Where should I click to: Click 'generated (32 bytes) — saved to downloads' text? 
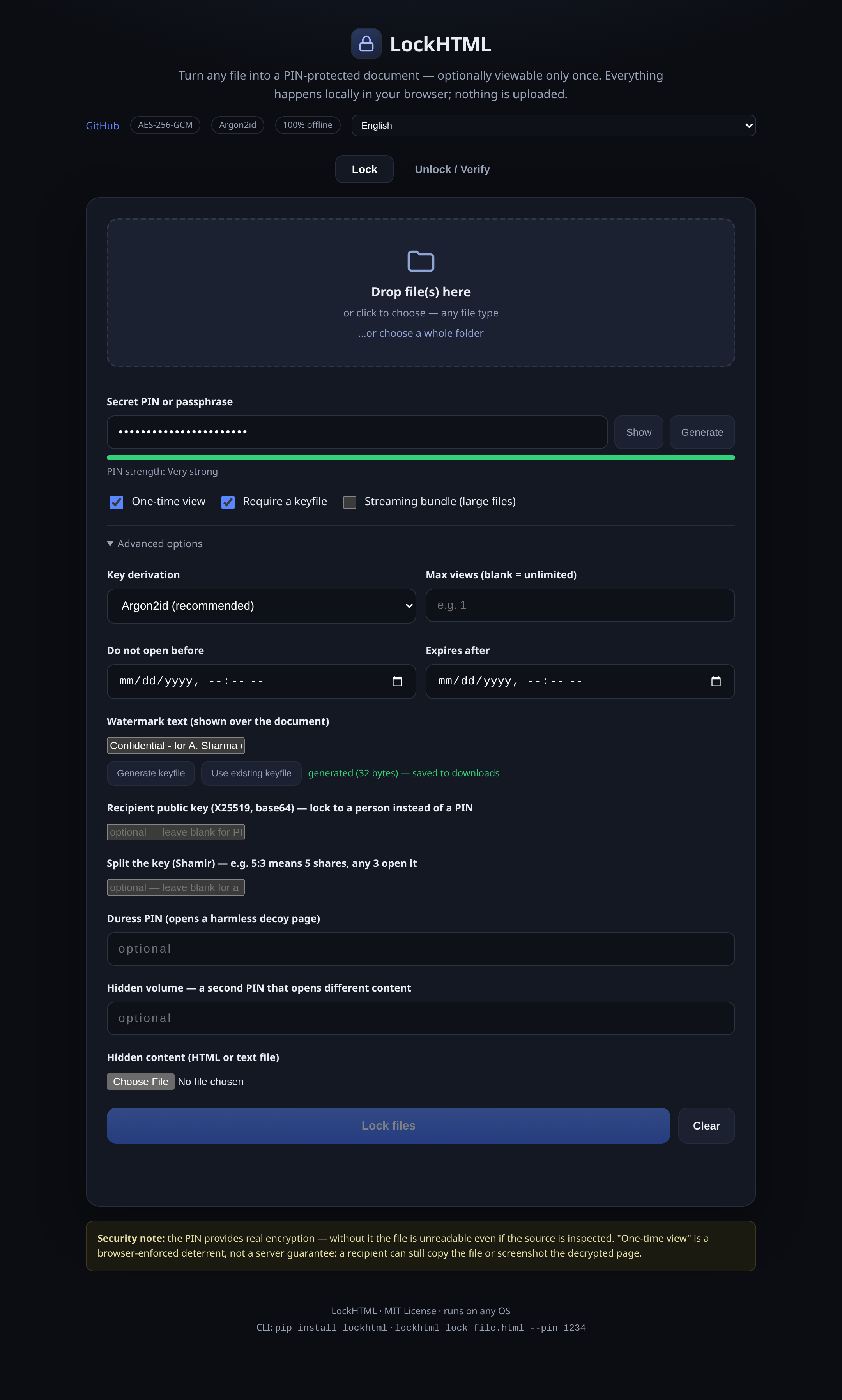coord(403,773)
